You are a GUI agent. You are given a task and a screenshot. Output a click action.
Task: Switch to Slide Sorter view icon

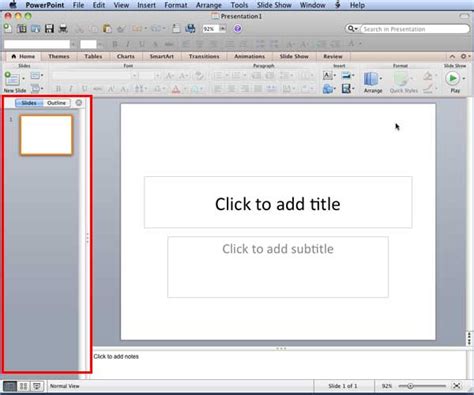click(23, 386)
